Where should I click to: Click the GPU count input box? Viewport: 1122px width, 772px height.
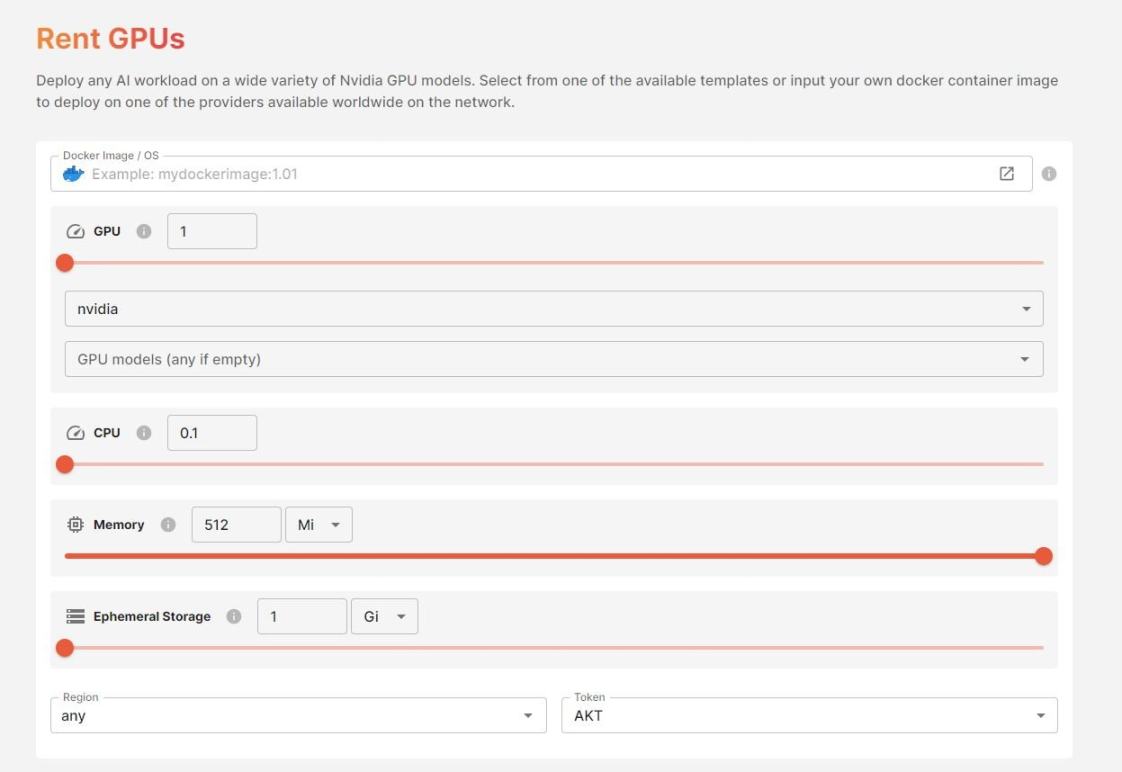212,231
